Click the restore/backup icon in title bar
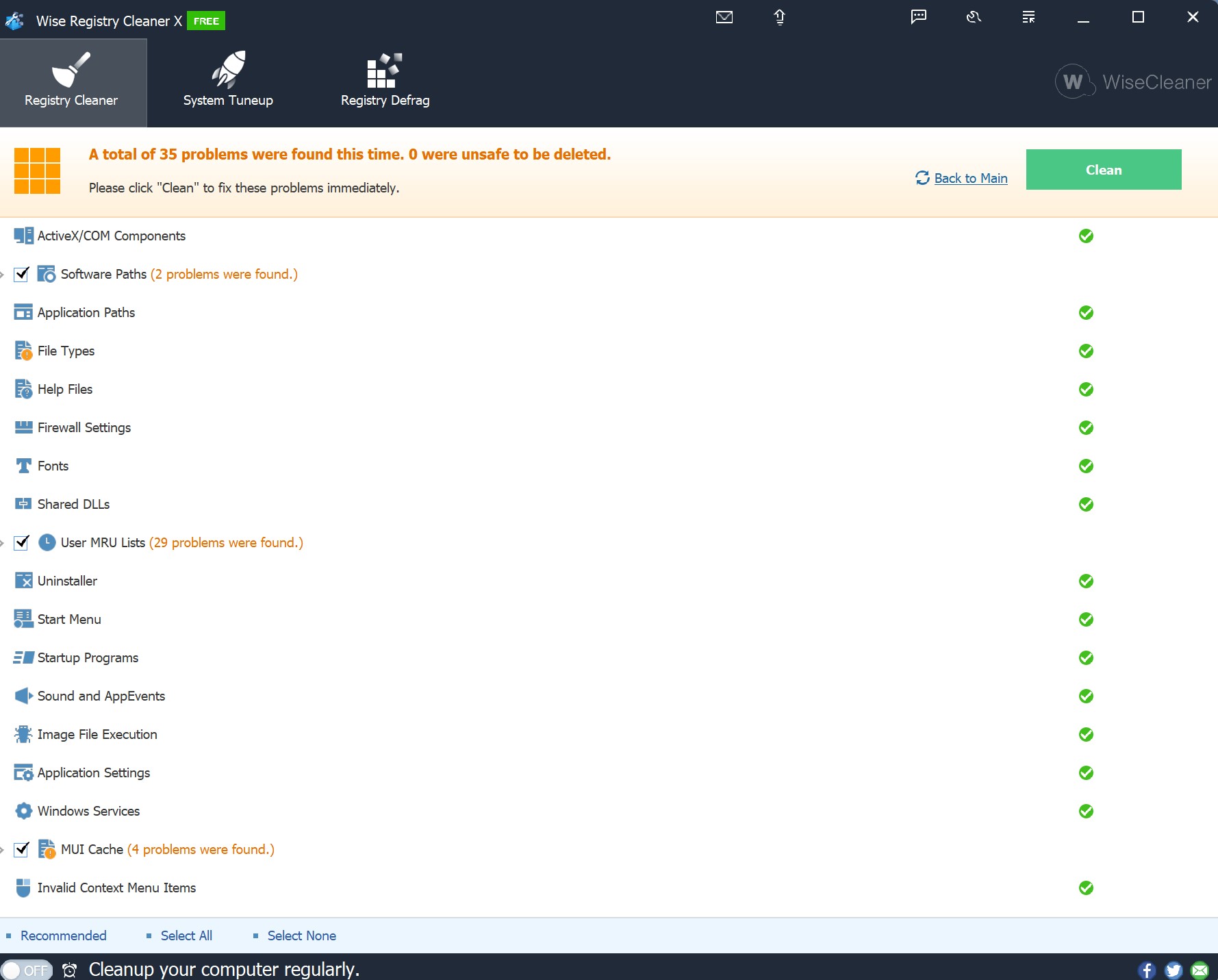The height and width of the screenshot is (980, 1218). [x=974, y=17]
